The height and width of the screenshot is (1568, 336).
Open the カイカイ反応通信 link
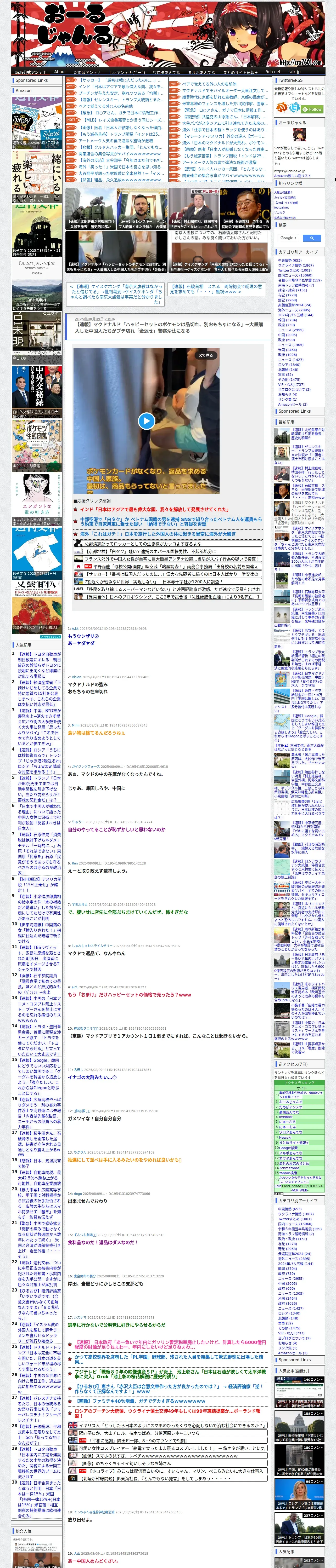tap(285, 197)
